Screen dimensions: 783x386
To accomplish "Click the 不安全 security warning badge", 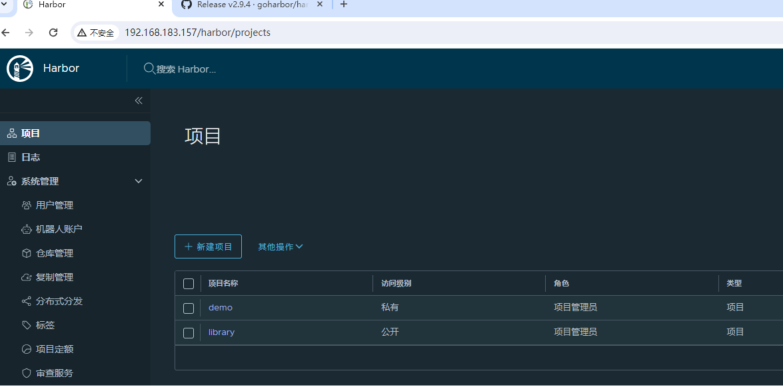I will [95, 33].
